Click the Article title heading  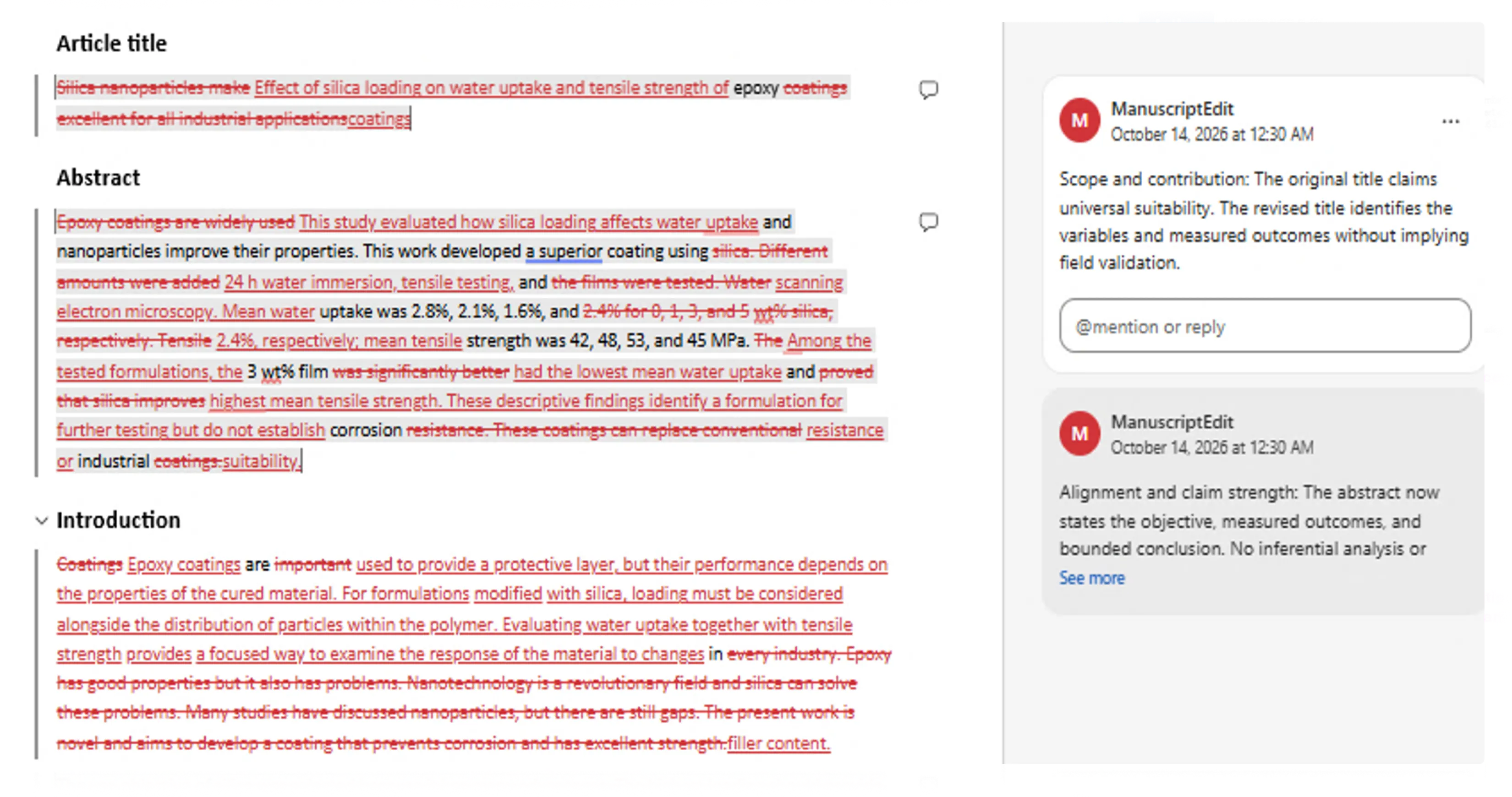click(x=111, y=44)
